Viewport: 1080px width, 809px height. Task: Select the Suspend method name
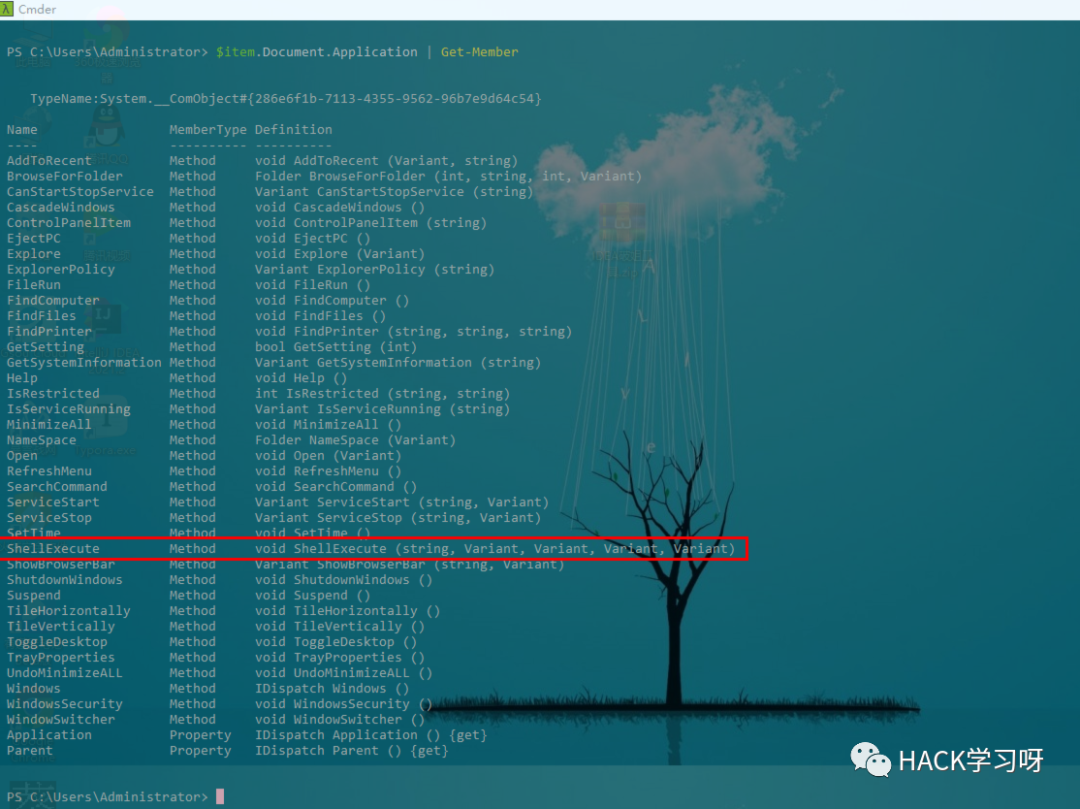click(x=34, y=595)
